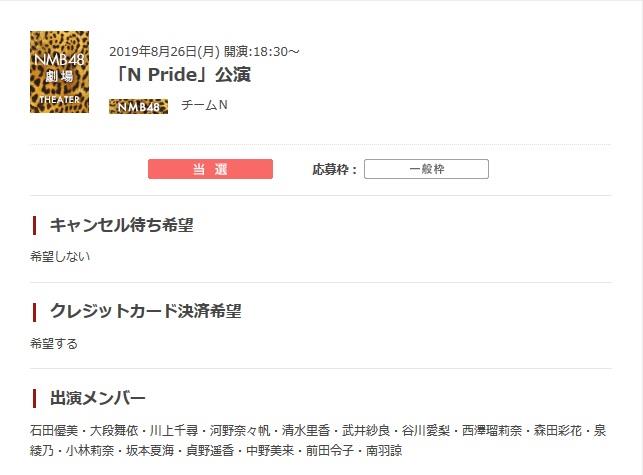Click member name 南羽諒

click(384, 450)
